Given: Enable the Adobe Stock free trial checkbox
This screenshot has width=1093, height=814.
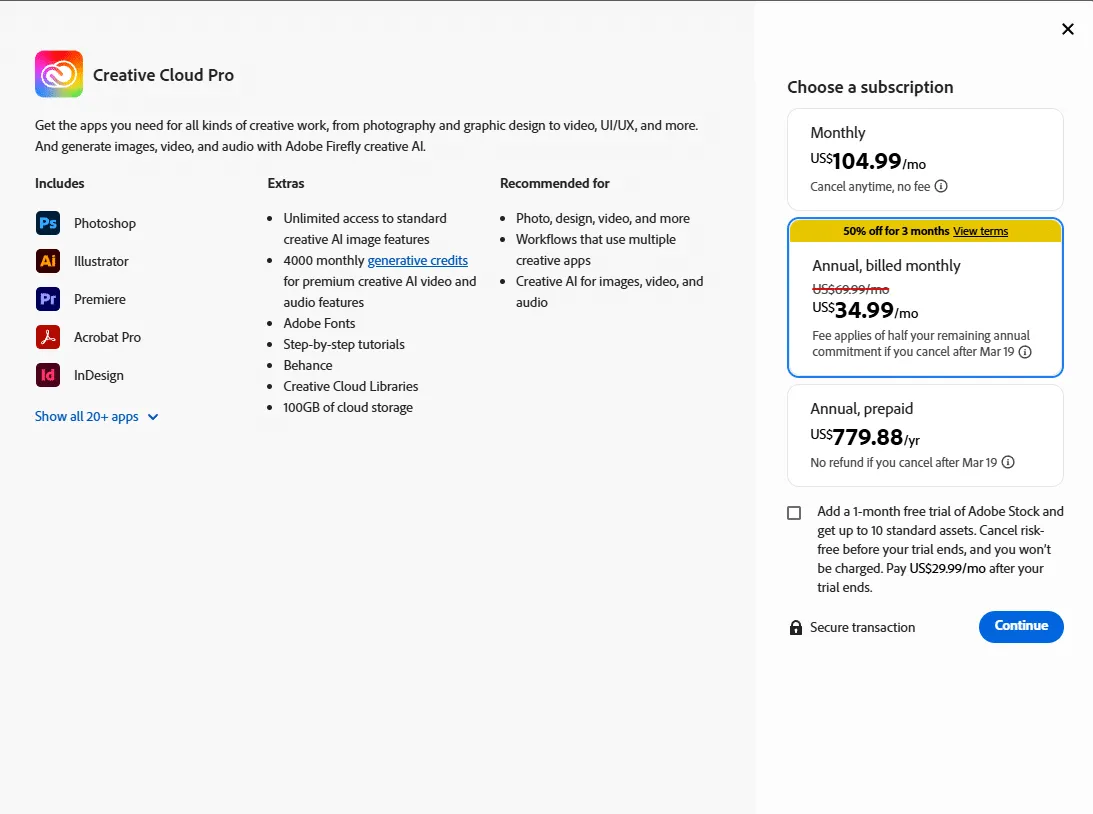Looking at the screenshot, I should (x=793, y=512).
